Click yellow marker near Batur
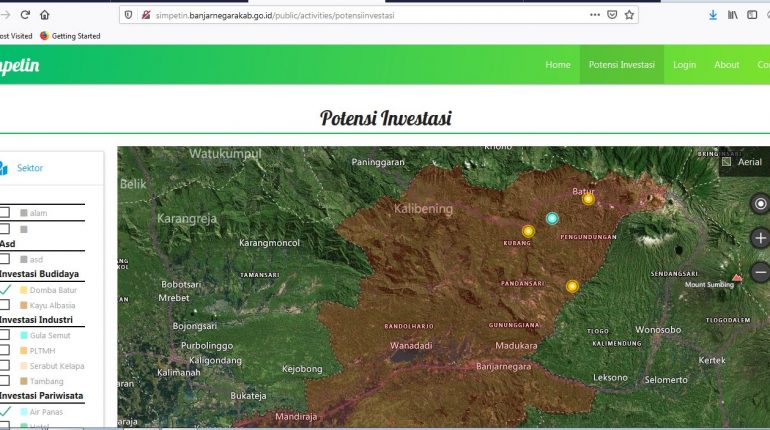 pyautogui.click(x=588, y=199)
